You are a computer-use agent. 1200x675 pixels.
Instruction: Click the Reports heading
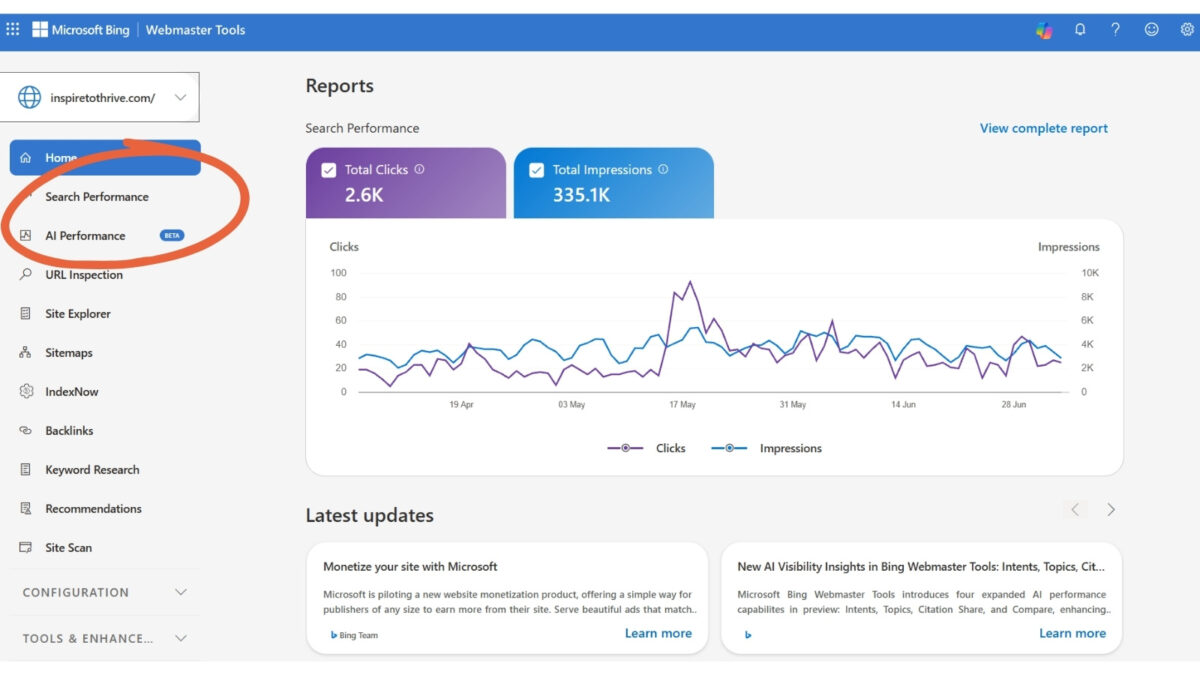tap(340, 86)
